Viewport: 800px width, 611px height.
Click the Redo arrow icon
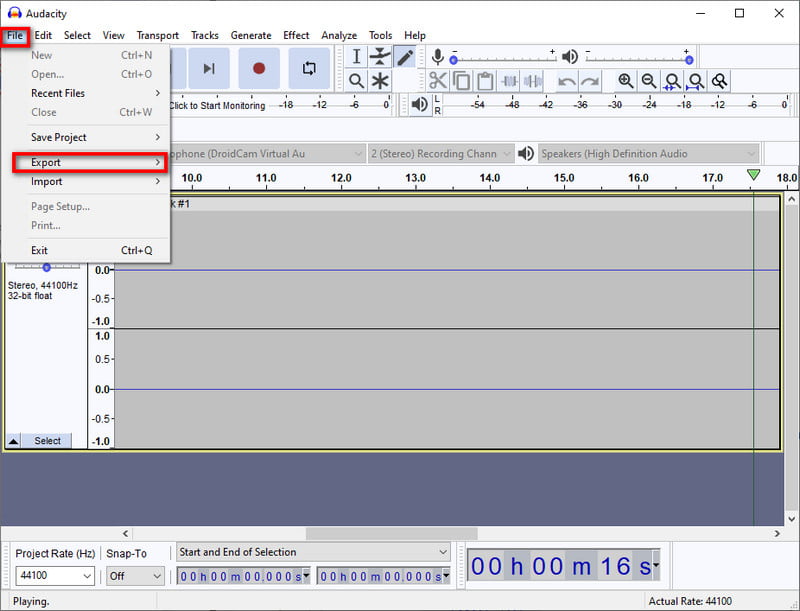(590, 81)
